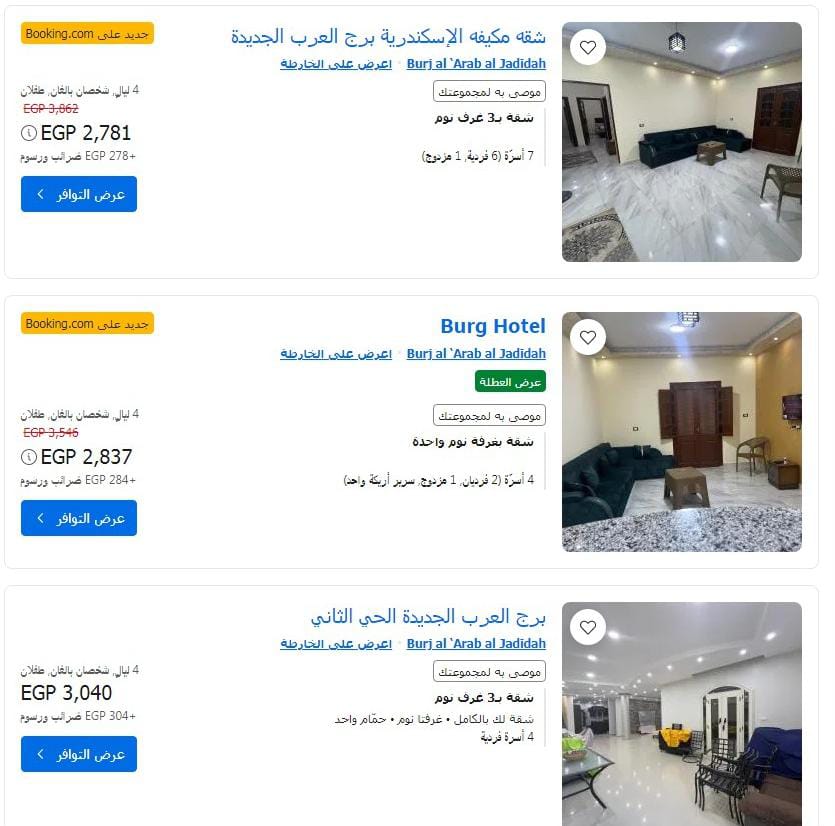This screenshot has height=826, width=835.
Task: Open Burj al 'Arab al Jadidah link in first listing
Action: click(476, 64)
